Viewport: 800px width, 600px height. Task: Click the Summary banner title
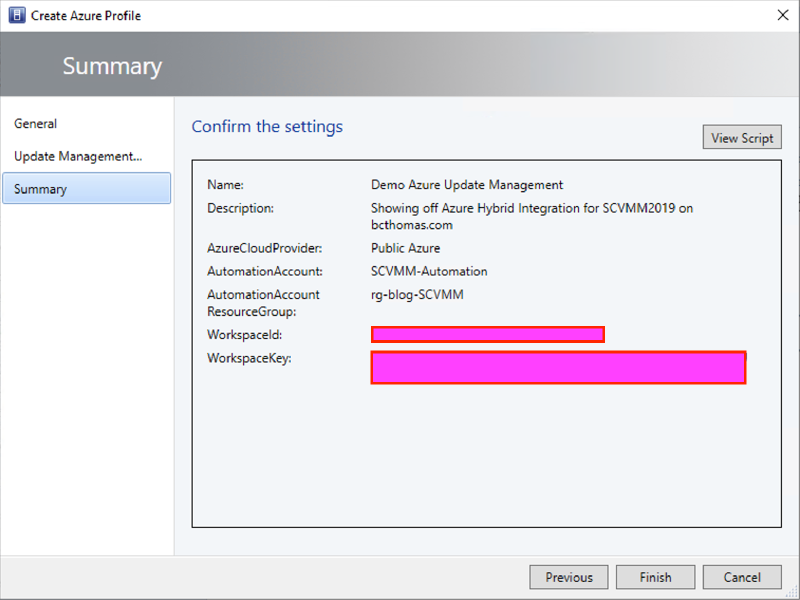112,67
